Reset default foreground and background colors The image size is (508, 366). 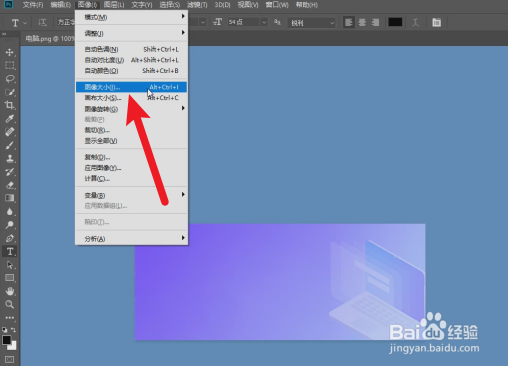pos(4,330)
